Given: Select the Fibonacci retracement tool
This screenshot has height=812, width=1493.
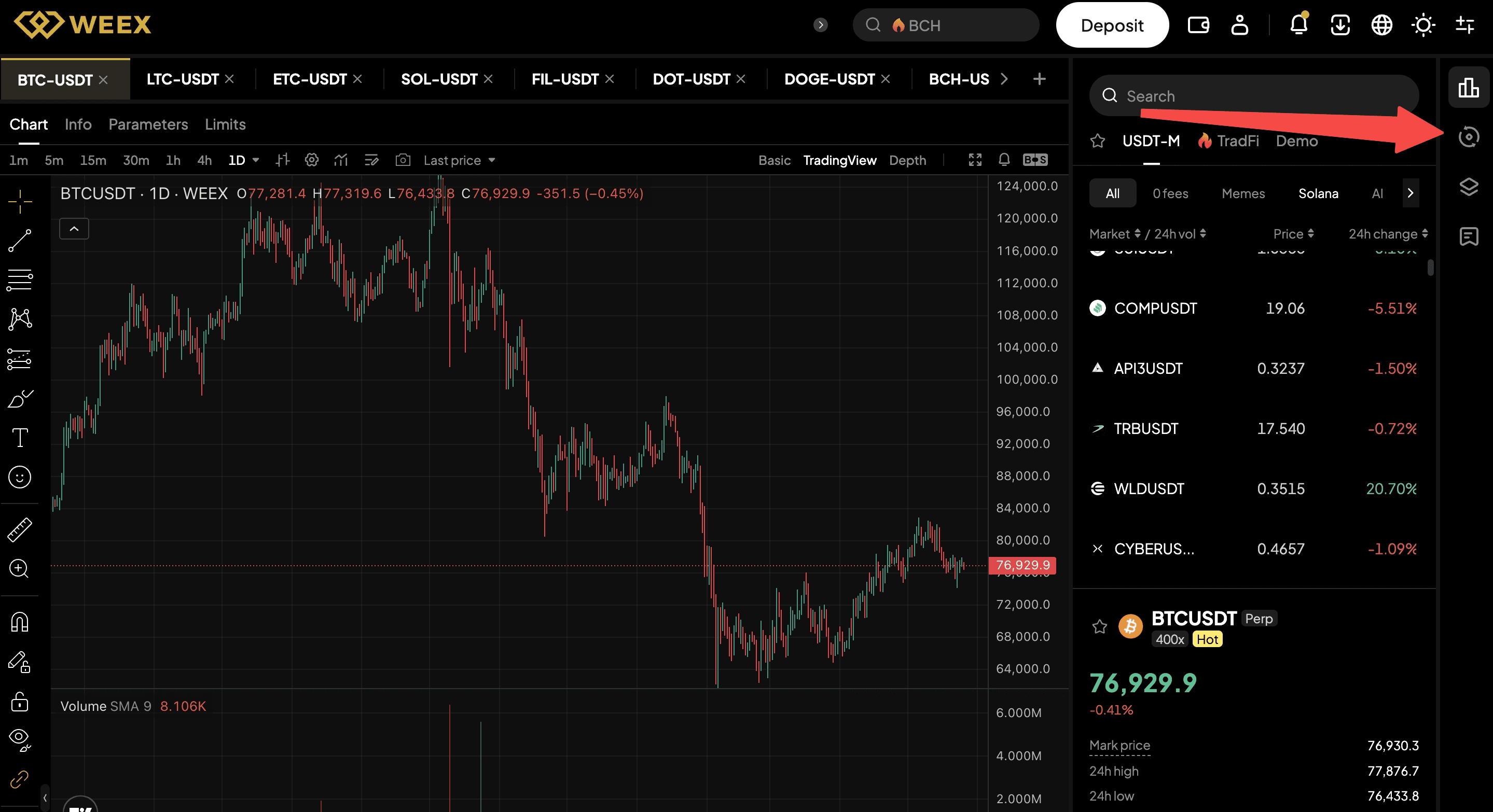Looking at the screenshot, I should click(20, 279).
